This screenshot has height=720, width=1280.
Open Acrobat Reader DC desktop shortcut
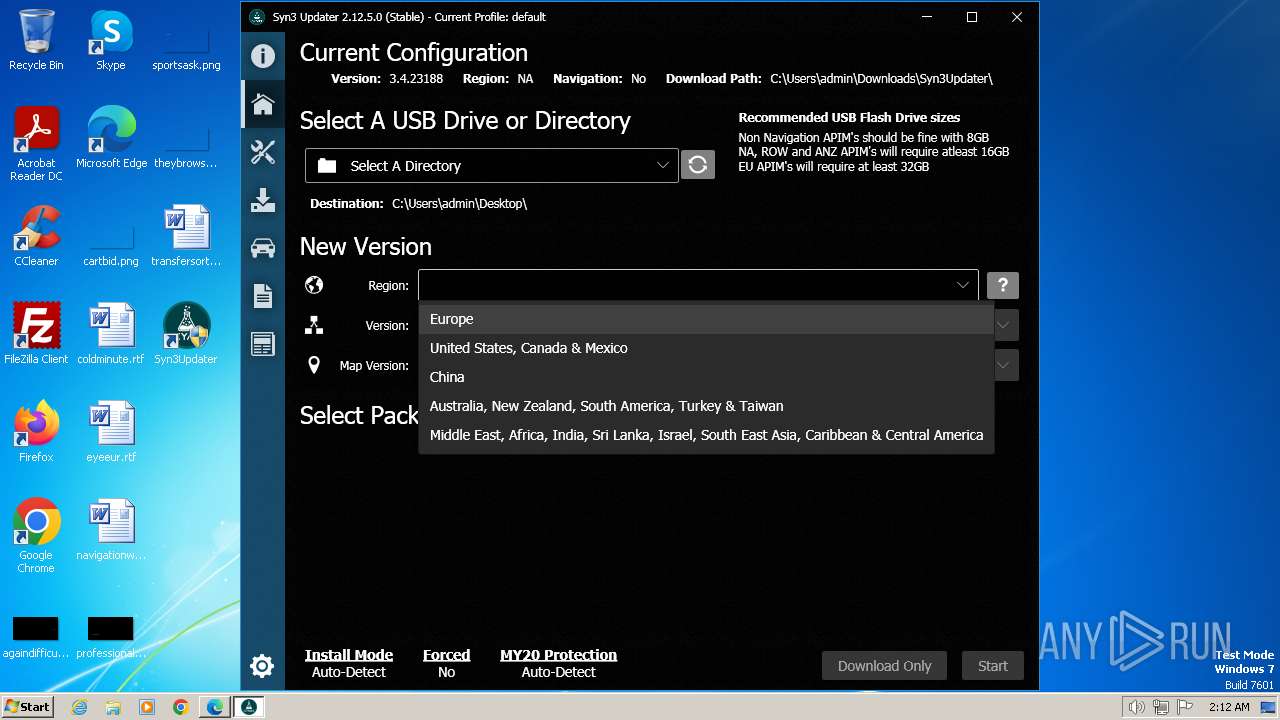point(36,144)
